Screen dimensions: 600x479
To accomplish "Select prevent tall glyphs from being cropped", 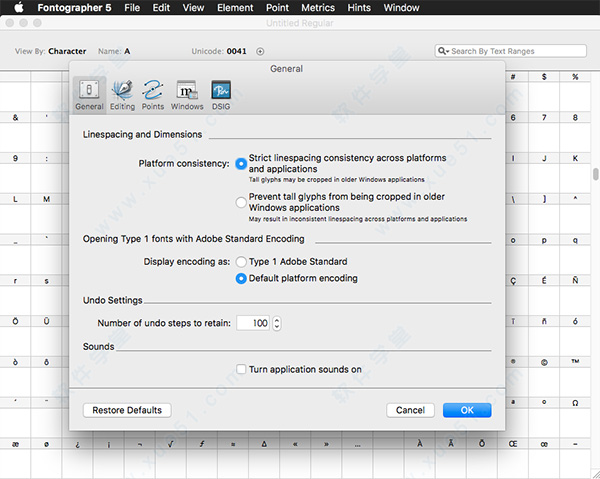I will [x=241, y=202].
